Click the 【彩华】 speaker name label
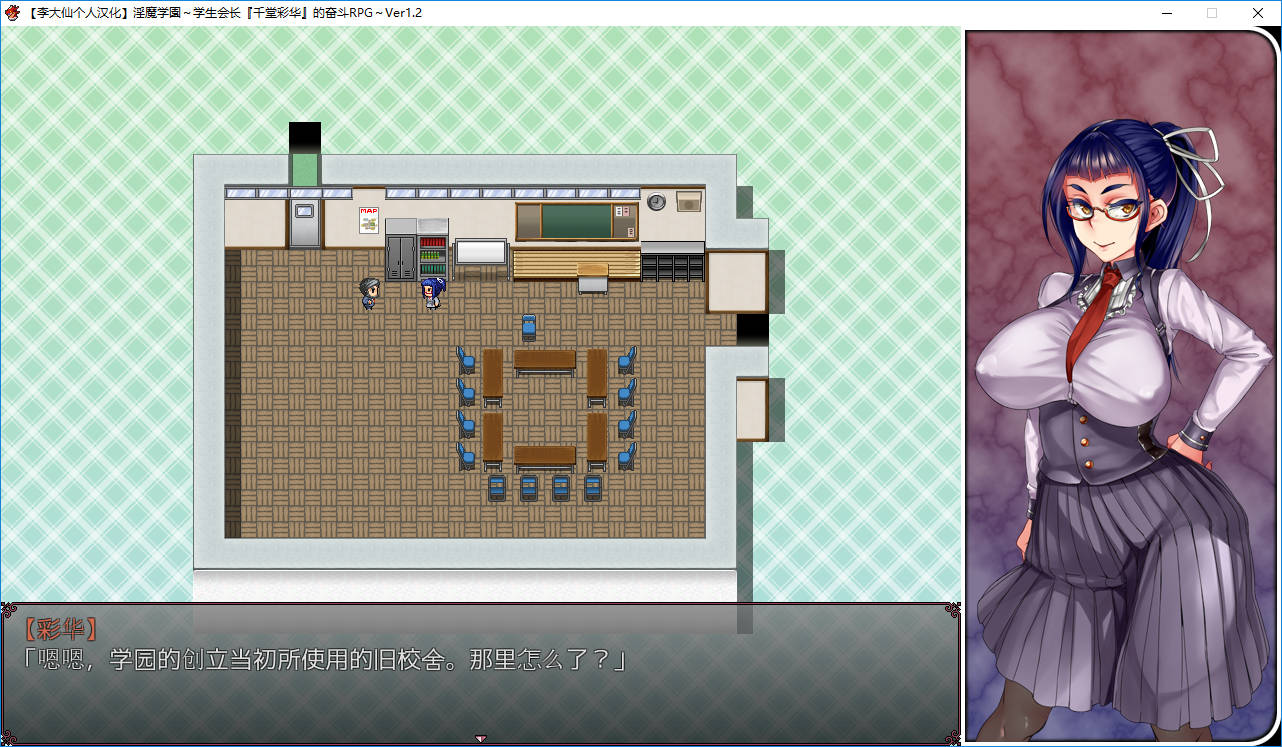The image size is (1282, 747). tap(62, 630)
